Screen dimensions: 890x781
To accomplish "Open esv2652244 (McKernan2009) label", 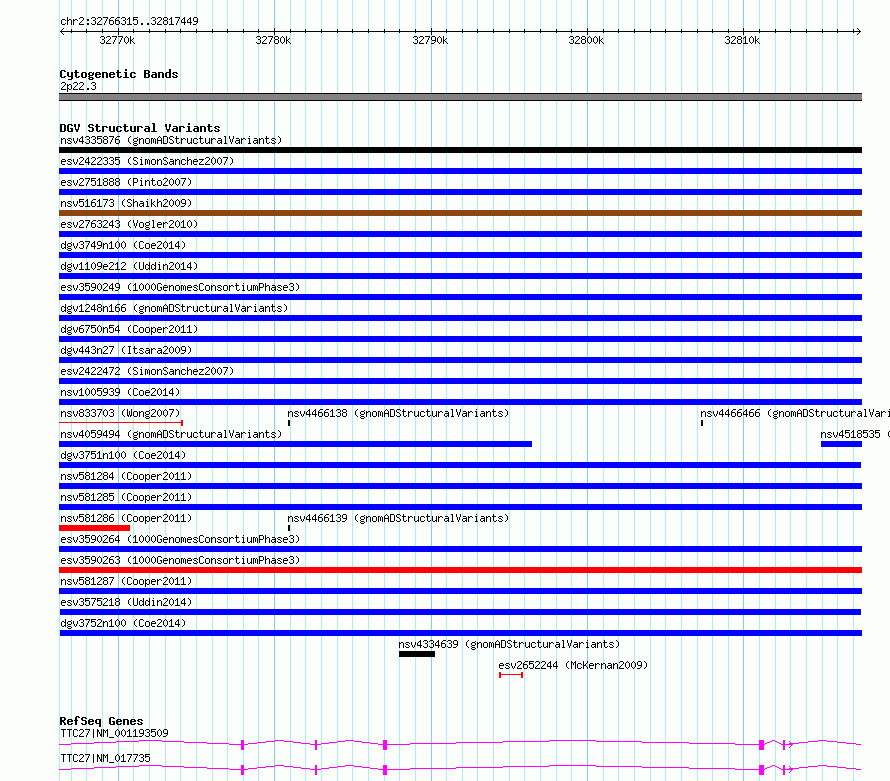I will point(573,665).
